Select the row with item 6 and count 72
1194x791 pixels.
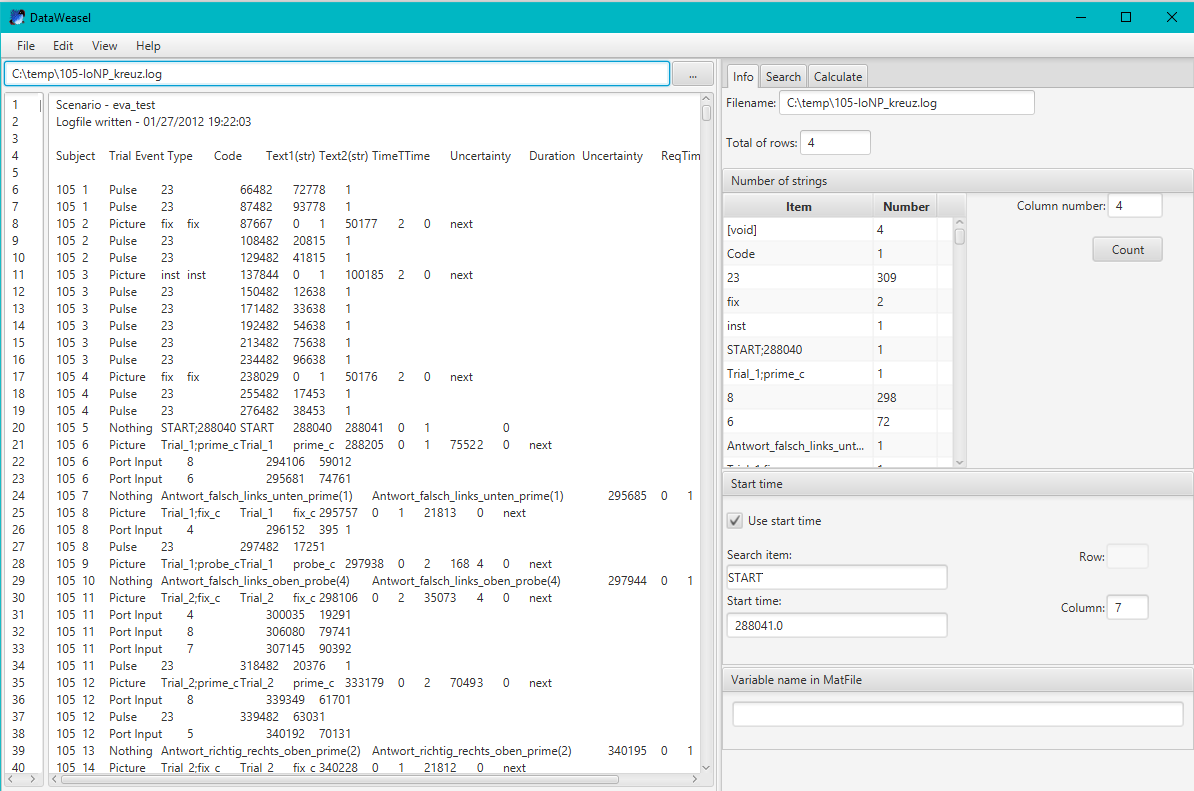point(838,421)
